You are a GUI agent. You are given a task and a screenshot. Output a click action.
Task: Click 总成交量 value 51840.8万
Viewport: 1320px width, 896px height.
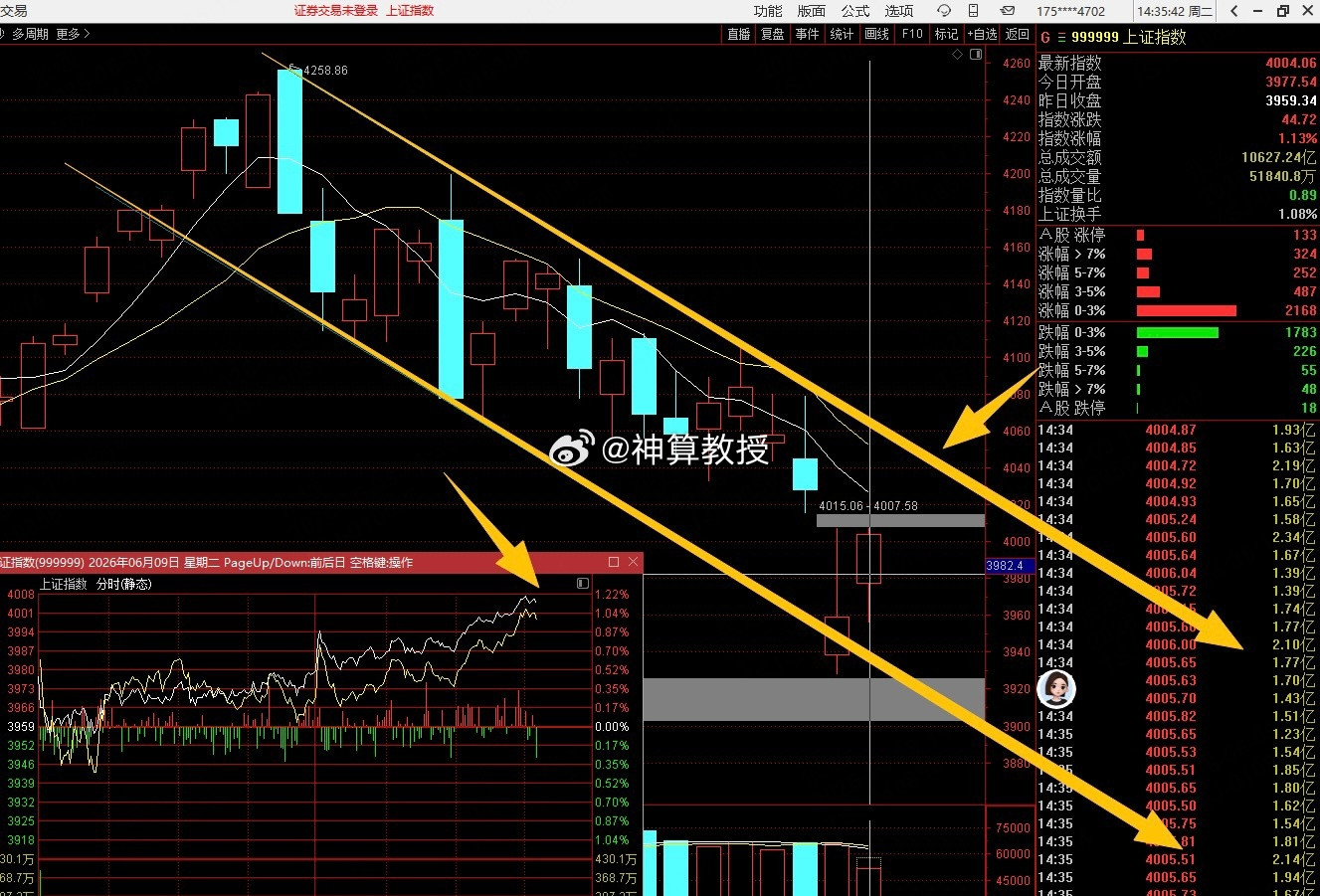pyautogui.click(x=1282, y=176)
